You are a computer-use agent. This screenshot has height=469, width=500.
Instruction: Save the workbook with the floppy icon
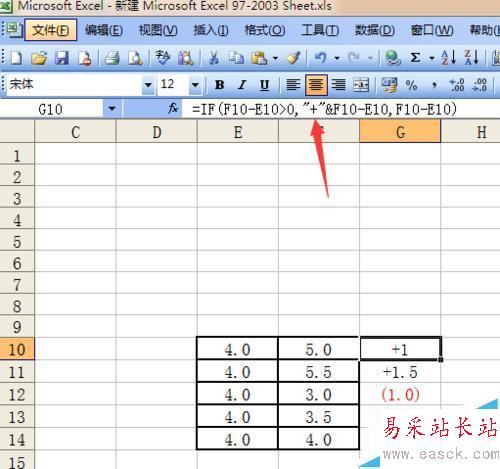[x=62, y=58]
